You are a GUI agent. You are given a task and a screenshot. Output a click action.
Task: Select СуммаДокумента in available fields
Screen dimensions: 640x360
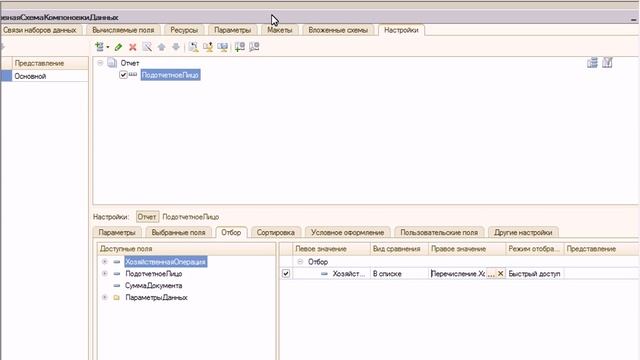click(x=153, y=285)
